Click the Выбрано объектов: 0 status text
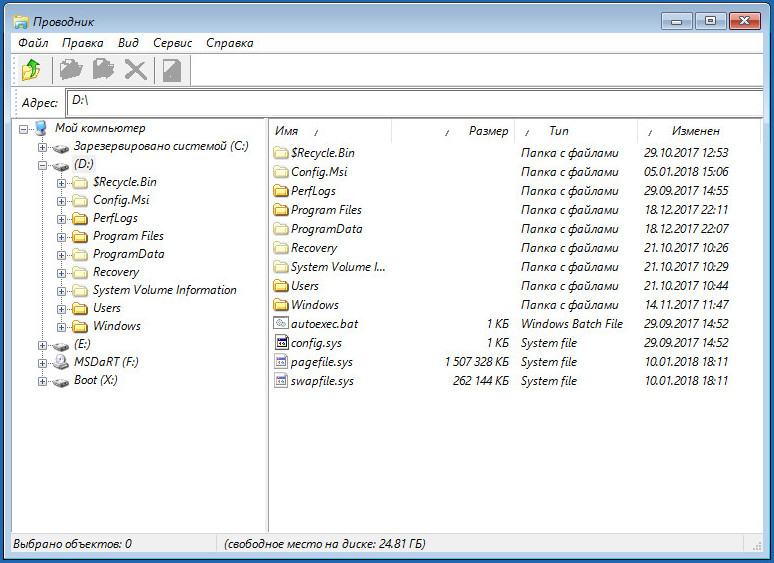This screenshot has height=563, width=774. [x=73, y=544]
